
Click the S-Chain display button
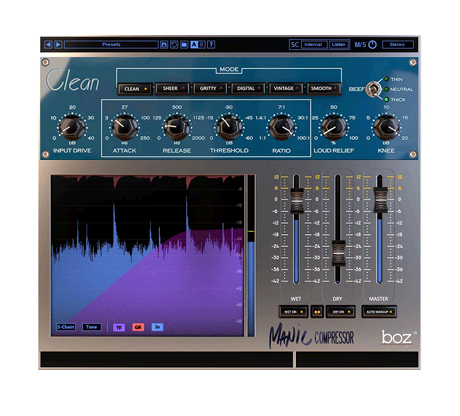(x=66, y=327)
